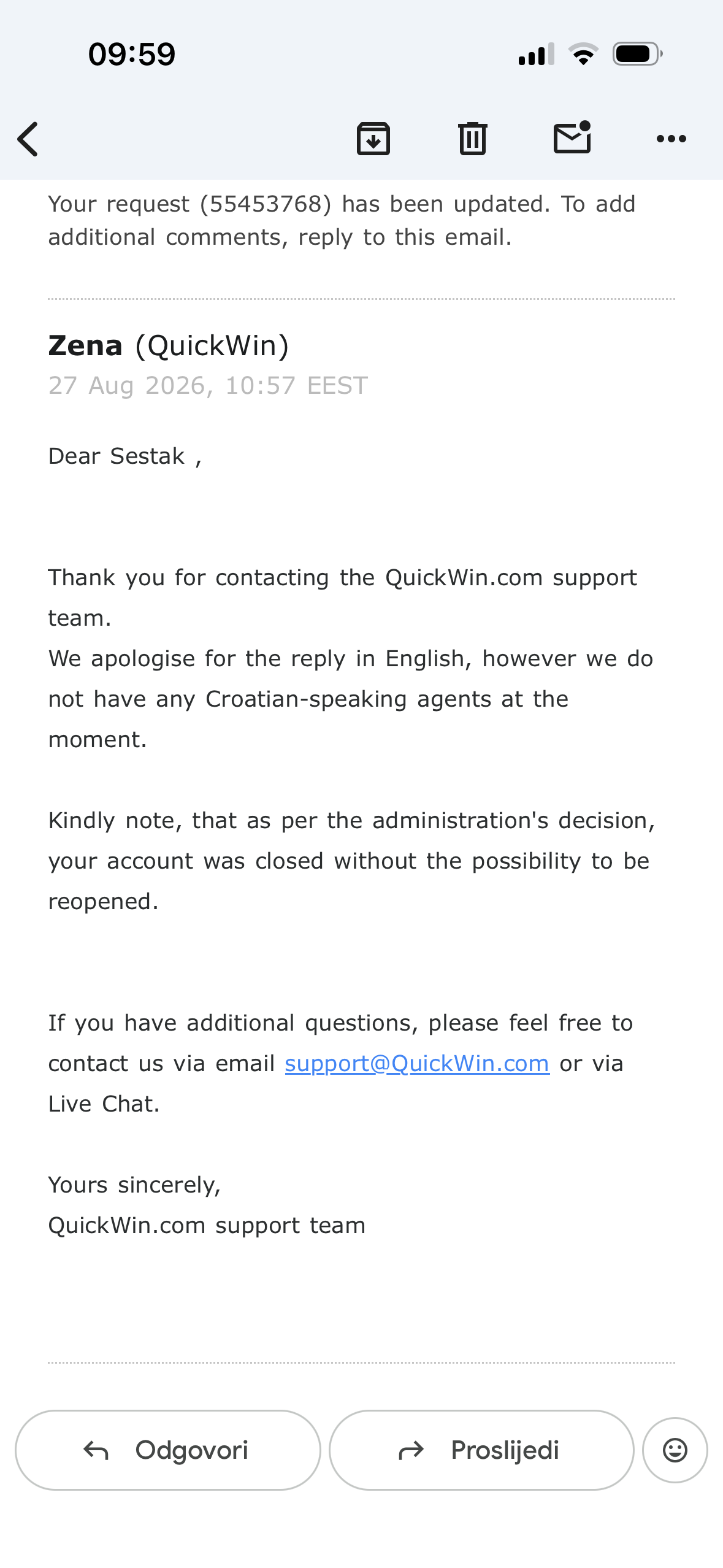Image resolution: width=723 pixels, height=1568 pixels.
Task: Tap the cellular signal bars icon
Action: [x=537, y=54]
